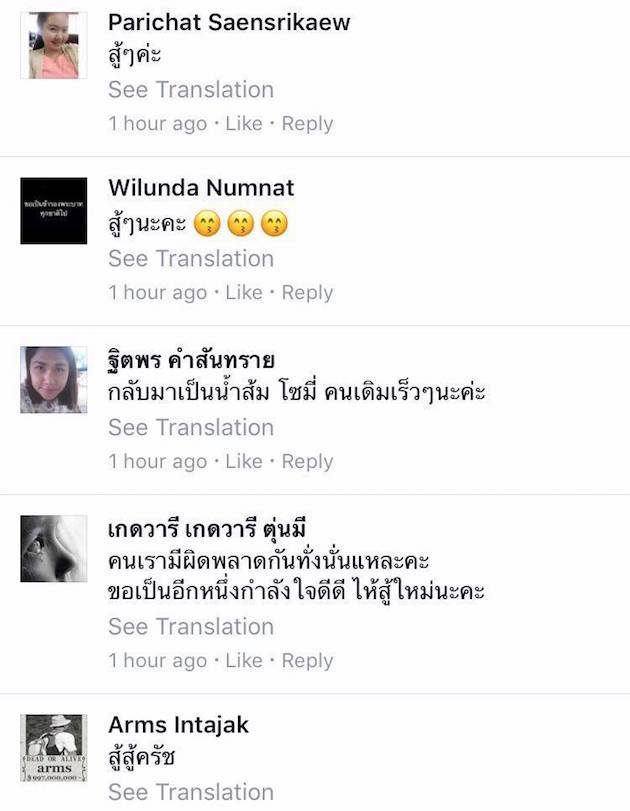Viewport: 630px width, 811px height.
Task: Click the name Parichat Saensrikaew
Action: 229,22
